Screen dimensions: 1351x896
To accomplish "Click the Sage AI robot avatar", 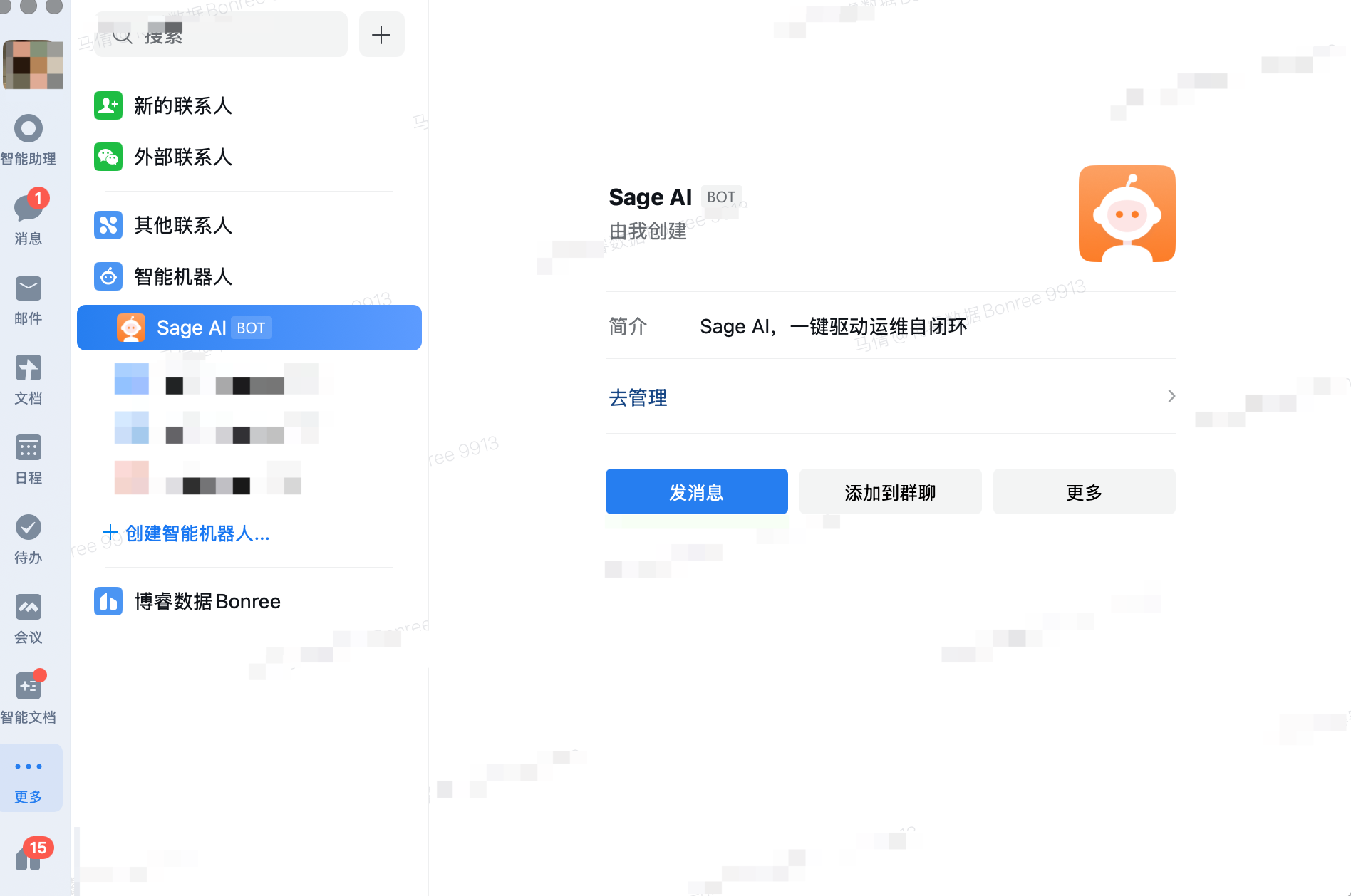I will pos(1127,214).
